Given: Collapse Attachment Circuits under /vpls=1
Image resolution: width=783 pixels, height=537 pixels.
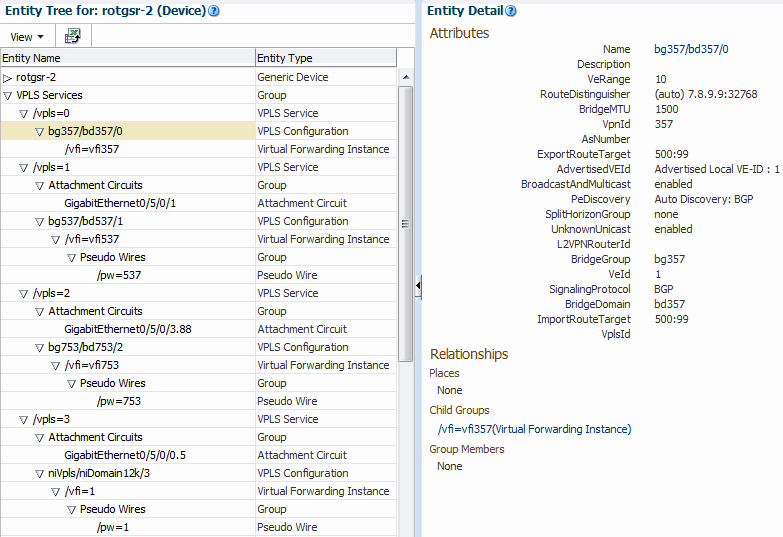Looking at the screenshot, I should (39, 185).
